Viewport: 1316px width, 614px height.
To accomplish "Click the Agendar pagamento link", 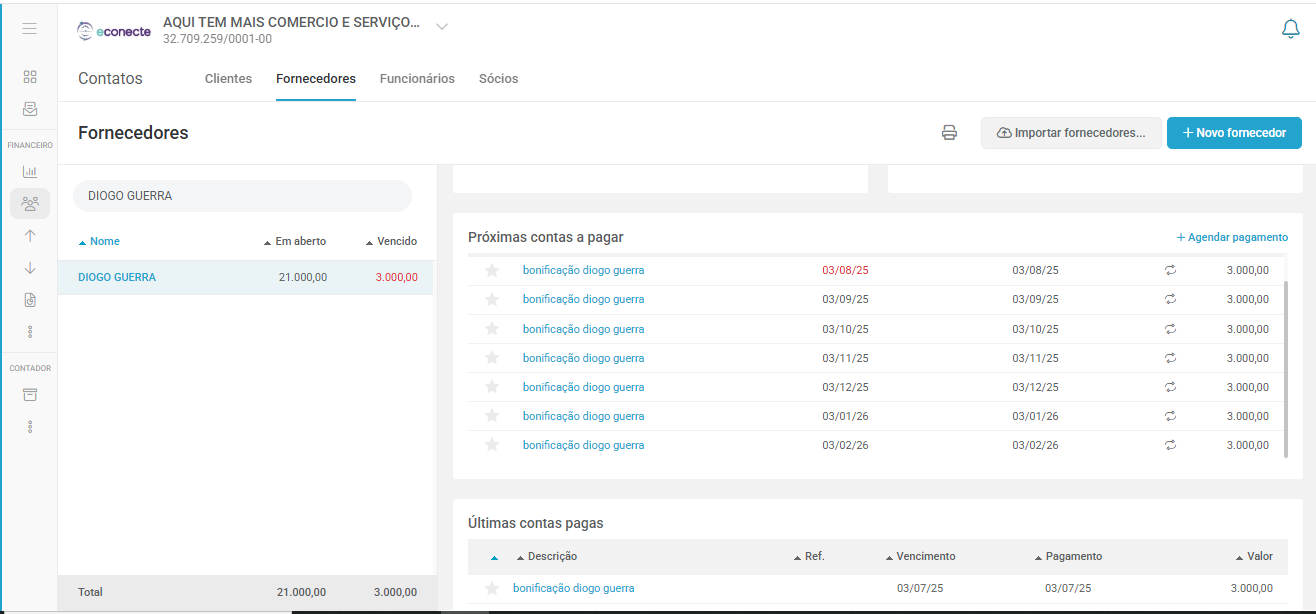I will [x=1232, y=237].
